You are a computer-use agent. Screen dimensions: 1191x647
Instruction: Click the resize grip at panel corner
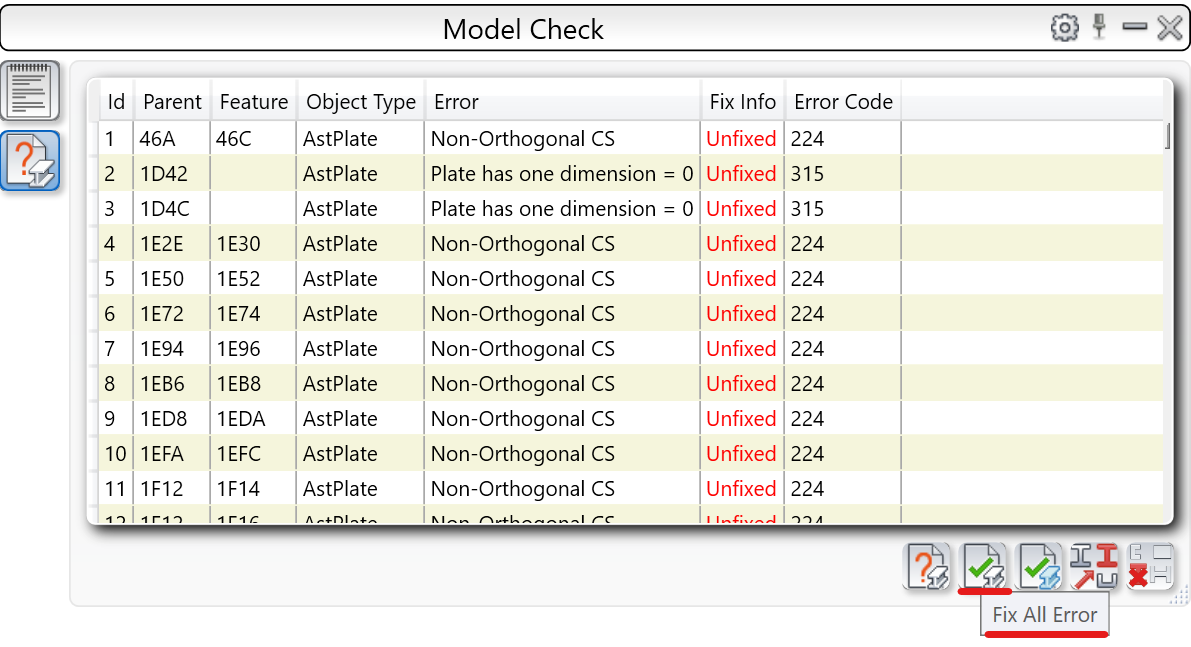tap(1180, 596)
